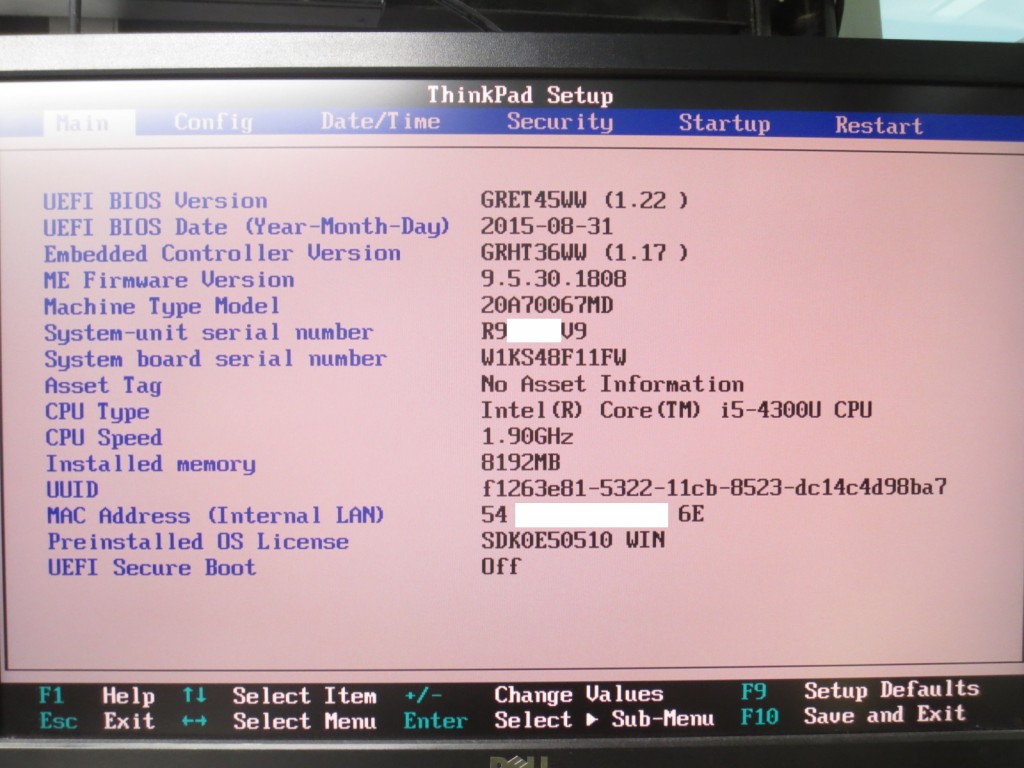Select MAC Address (Internal LAN) label
This screenshot has height=768, width=1024.
[x=215, y=515]
